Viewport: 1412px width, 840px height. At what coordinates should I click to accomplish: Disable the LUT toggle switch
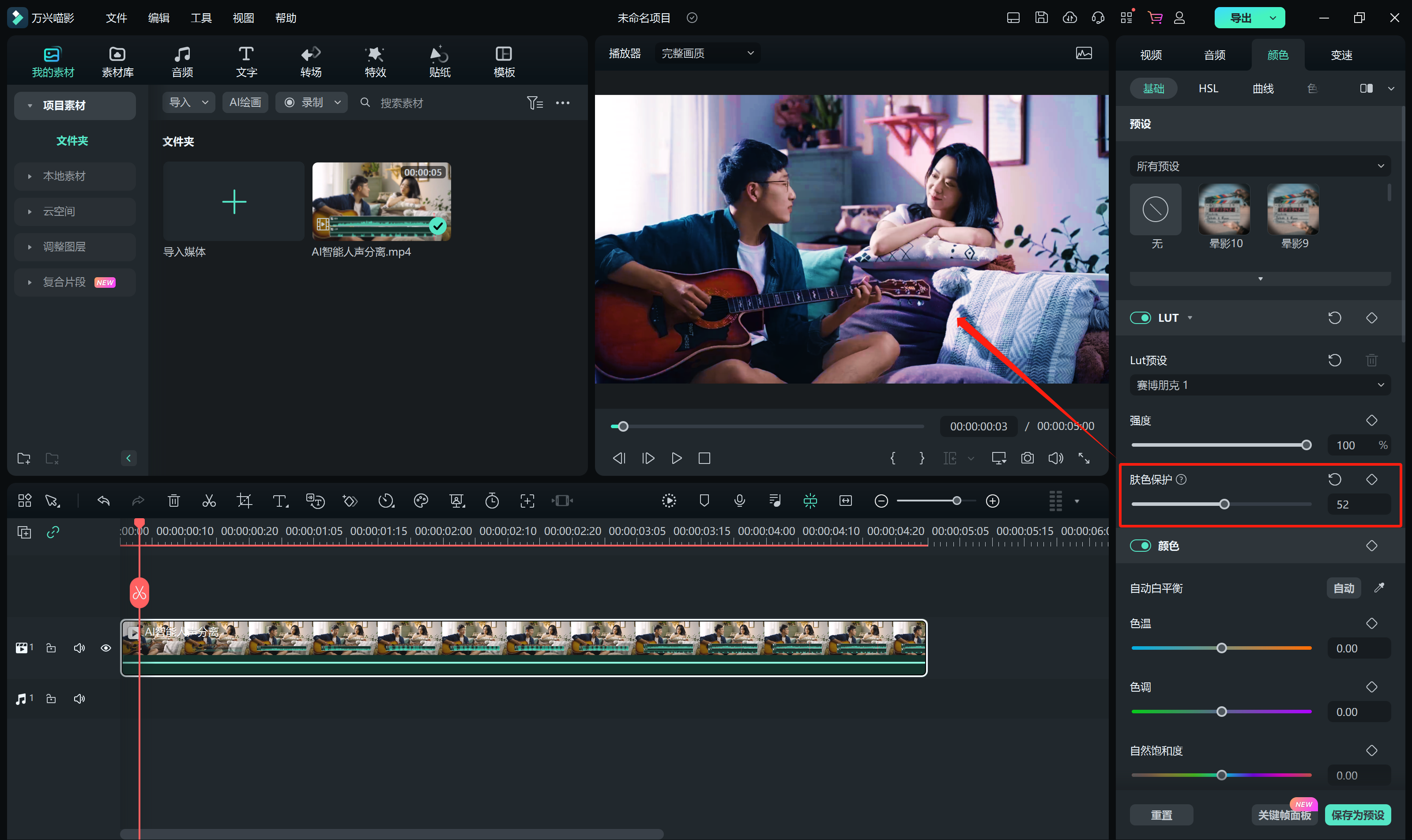click(1141, 317)
